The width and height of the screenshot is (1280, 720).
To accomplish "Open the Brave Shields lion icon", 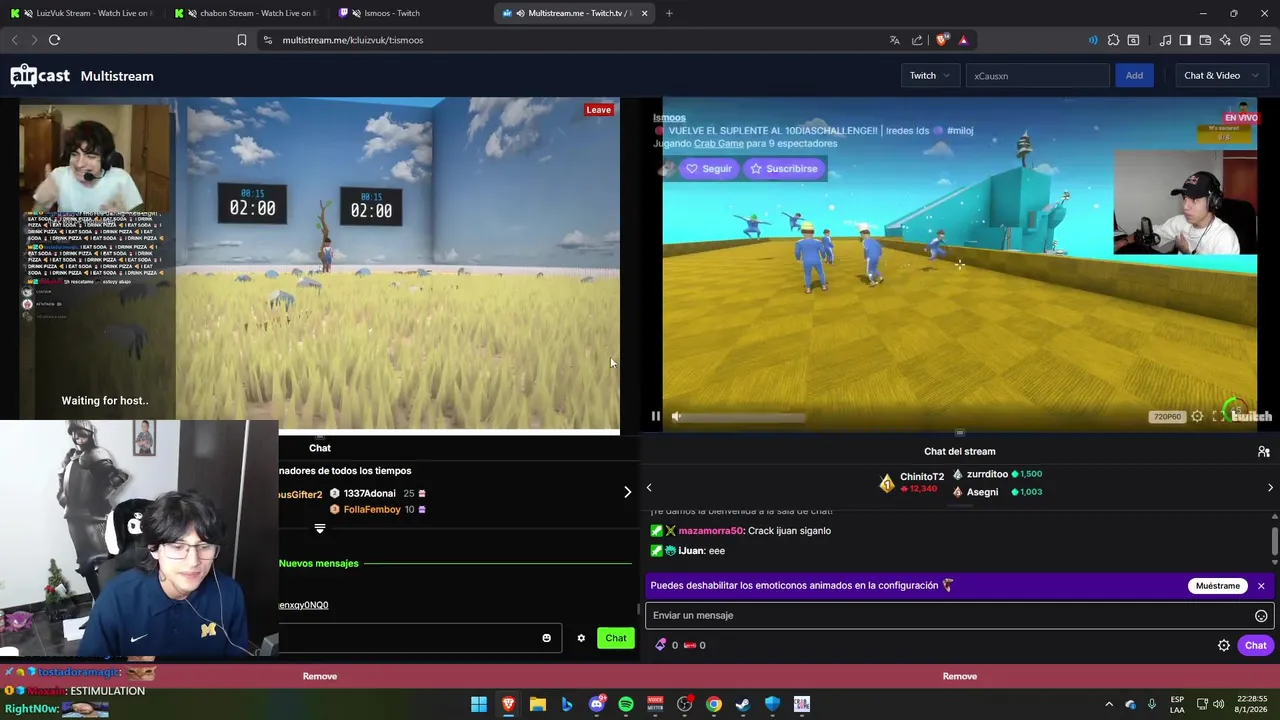I will 942,40.
